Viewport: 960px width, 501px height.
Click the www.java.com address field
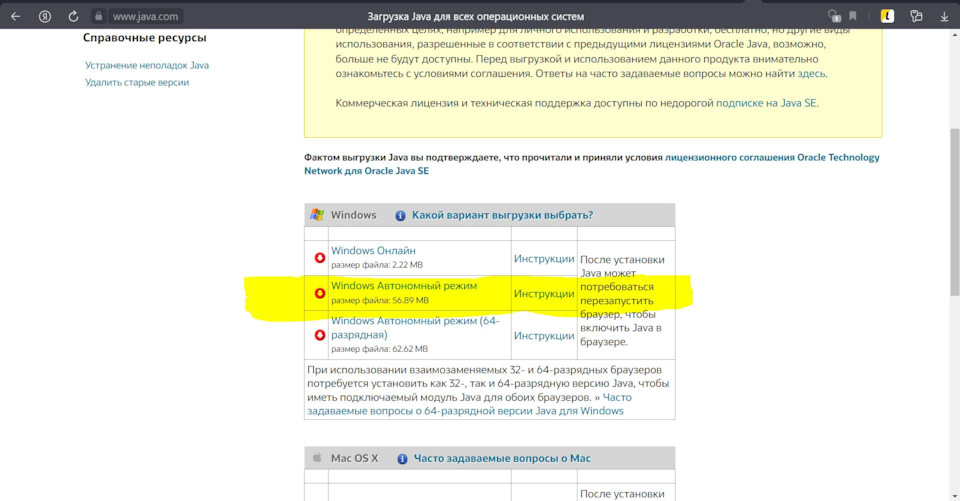[145, 17]
